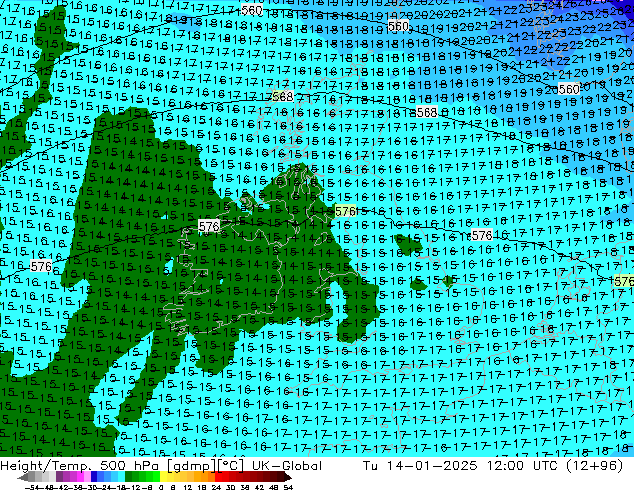
Task: Click the 'UK-Global' model name text
Action: 287,465
